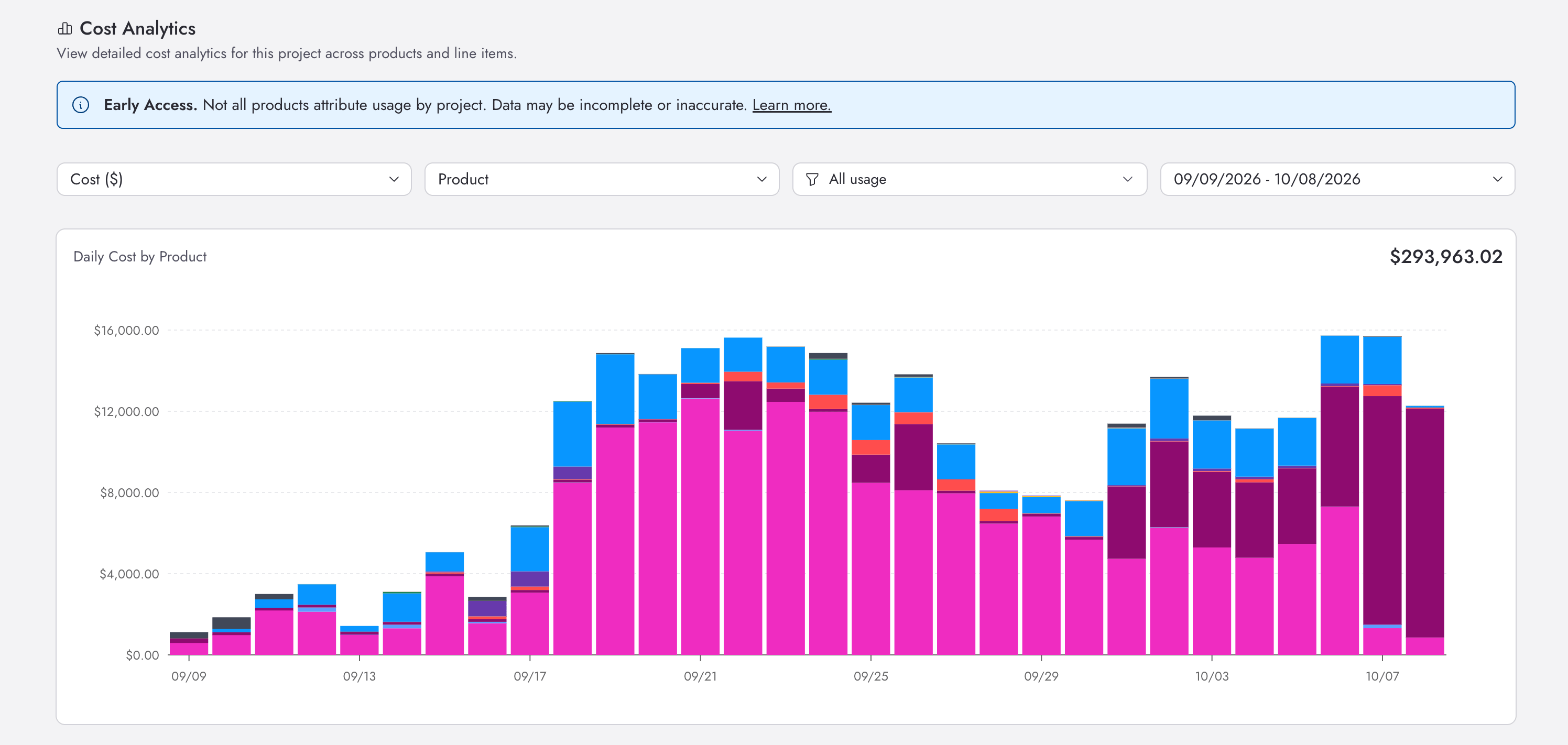Click the $8,000.00 axis label
1568x745 pixels.
(129, 492)
